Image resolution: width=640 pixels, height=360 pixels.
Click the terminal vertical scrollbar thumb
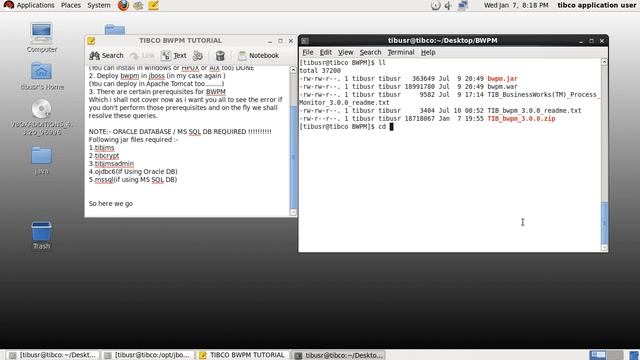[604, 223]
